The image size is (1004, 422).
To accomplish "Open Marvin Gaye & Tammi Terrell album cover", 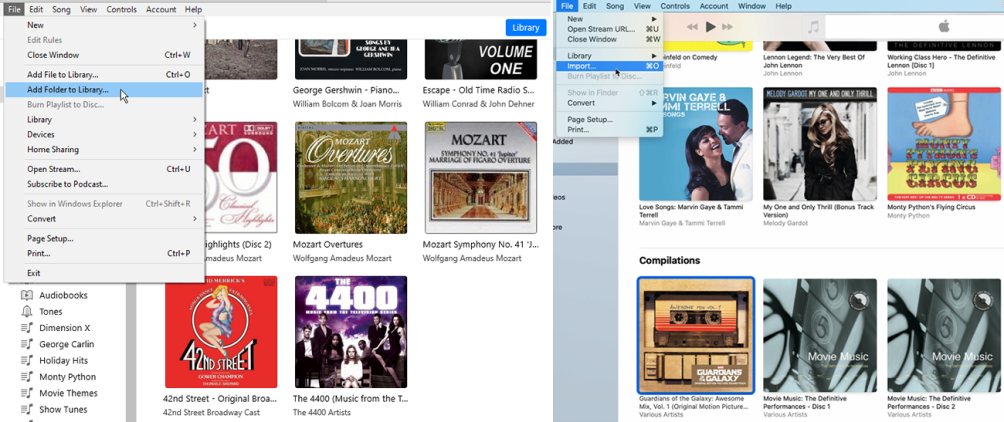I will point(696,144).
